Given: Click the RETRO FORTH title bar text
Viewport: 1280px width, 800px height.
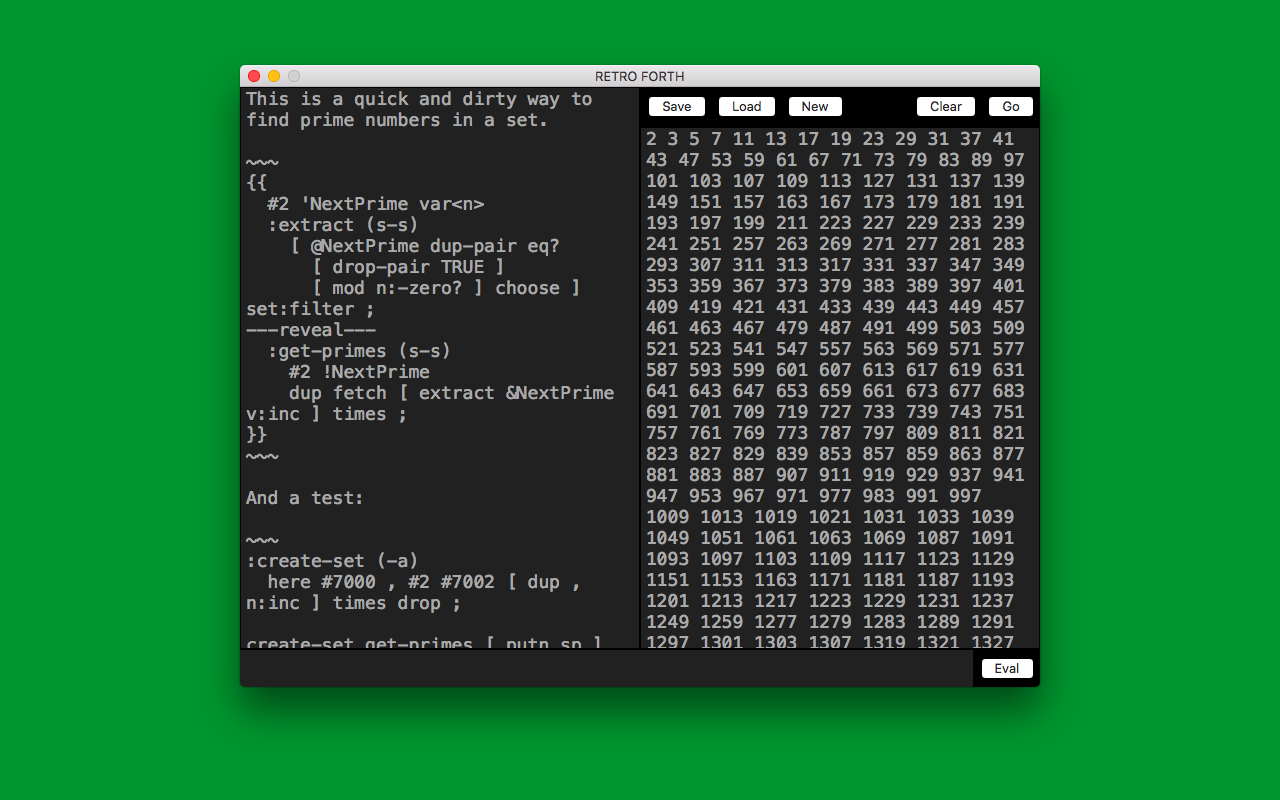Looking at the screenshot, I should (x=640, y=76).
